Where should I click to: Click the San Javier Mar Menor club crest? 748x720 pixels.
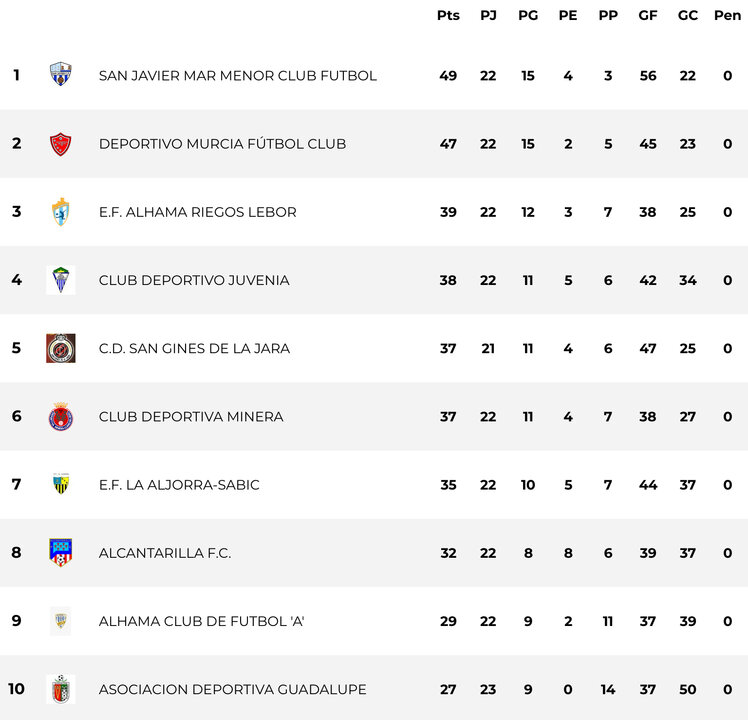click(61, 75)
